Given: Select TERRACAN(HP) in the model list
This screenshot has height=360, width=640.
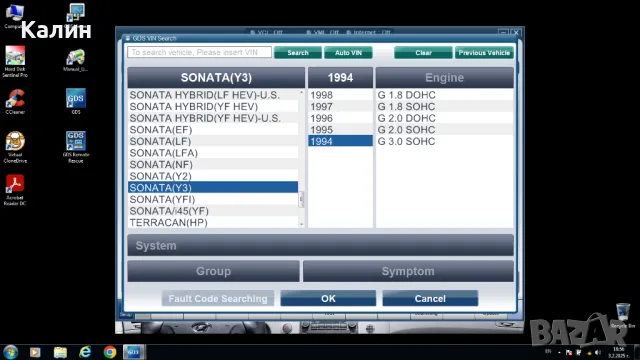Looking at the screenshot, I should pos(213,222).
